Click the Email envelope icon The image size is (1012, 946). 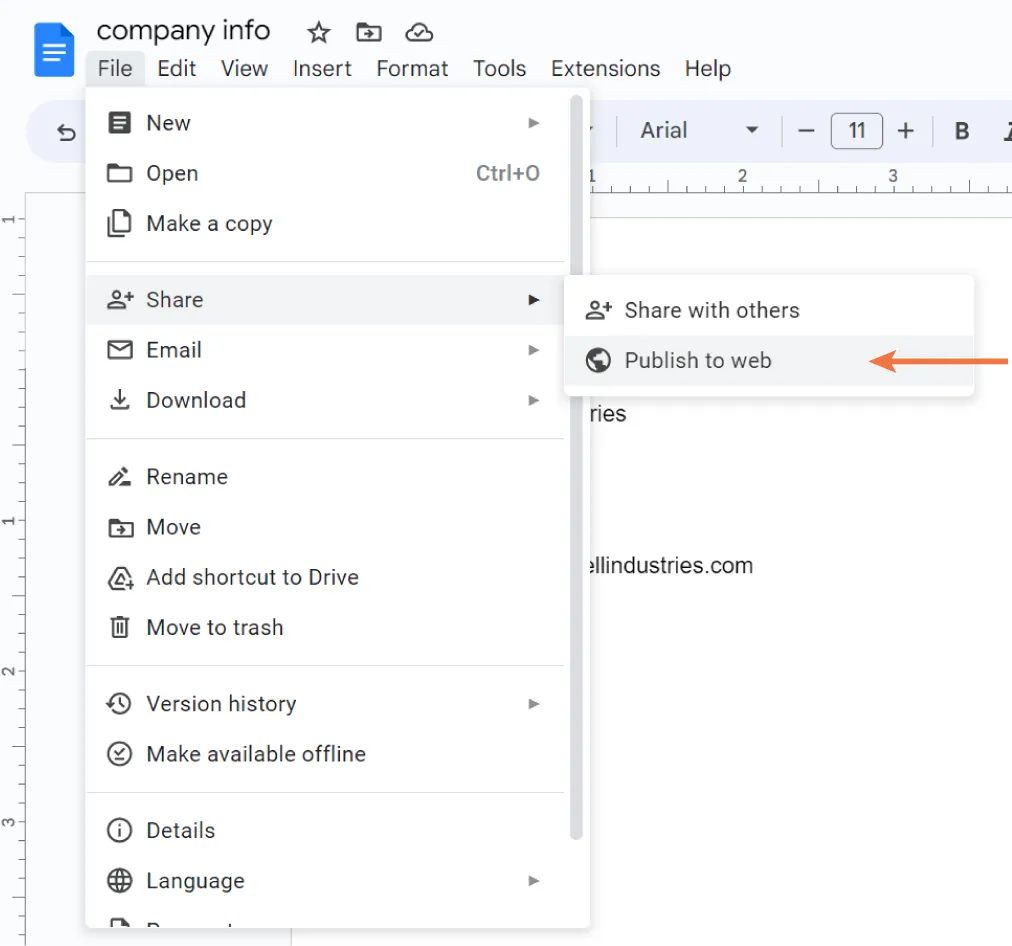coord(119,349)
